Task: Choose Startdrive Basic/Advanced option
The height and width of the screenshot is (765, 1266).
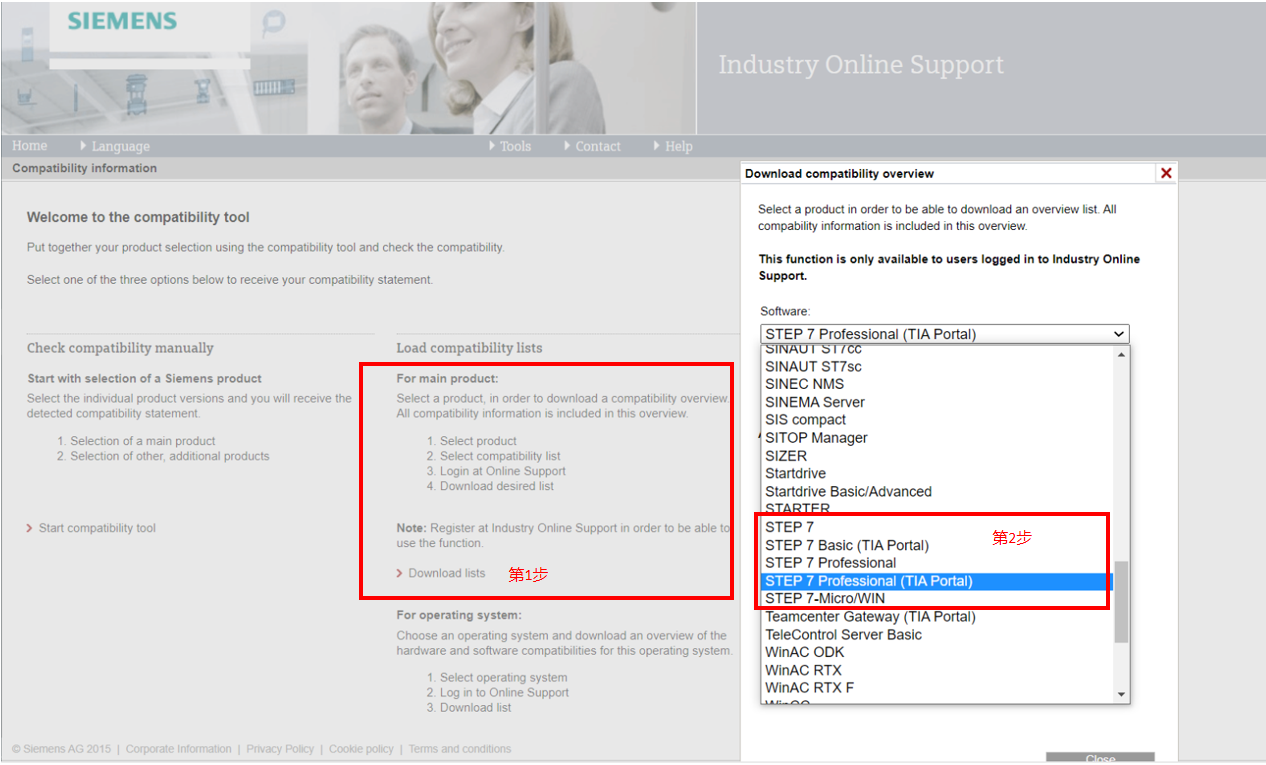Action: click(x=937, y=492)
